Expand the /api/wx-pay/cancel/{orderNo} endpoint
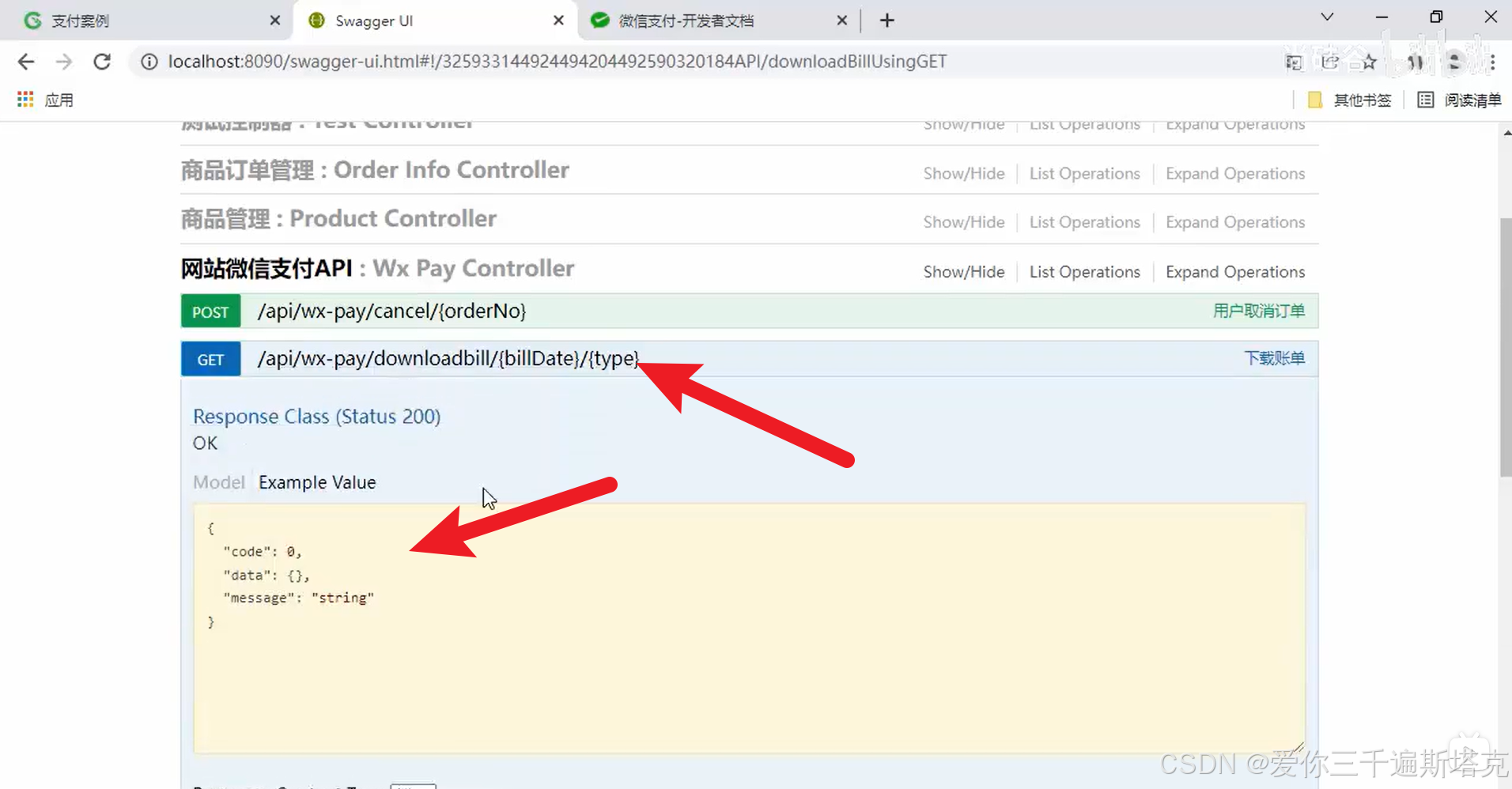The width and height of the screenshot is (1512, 789). [x=391, y=311]
